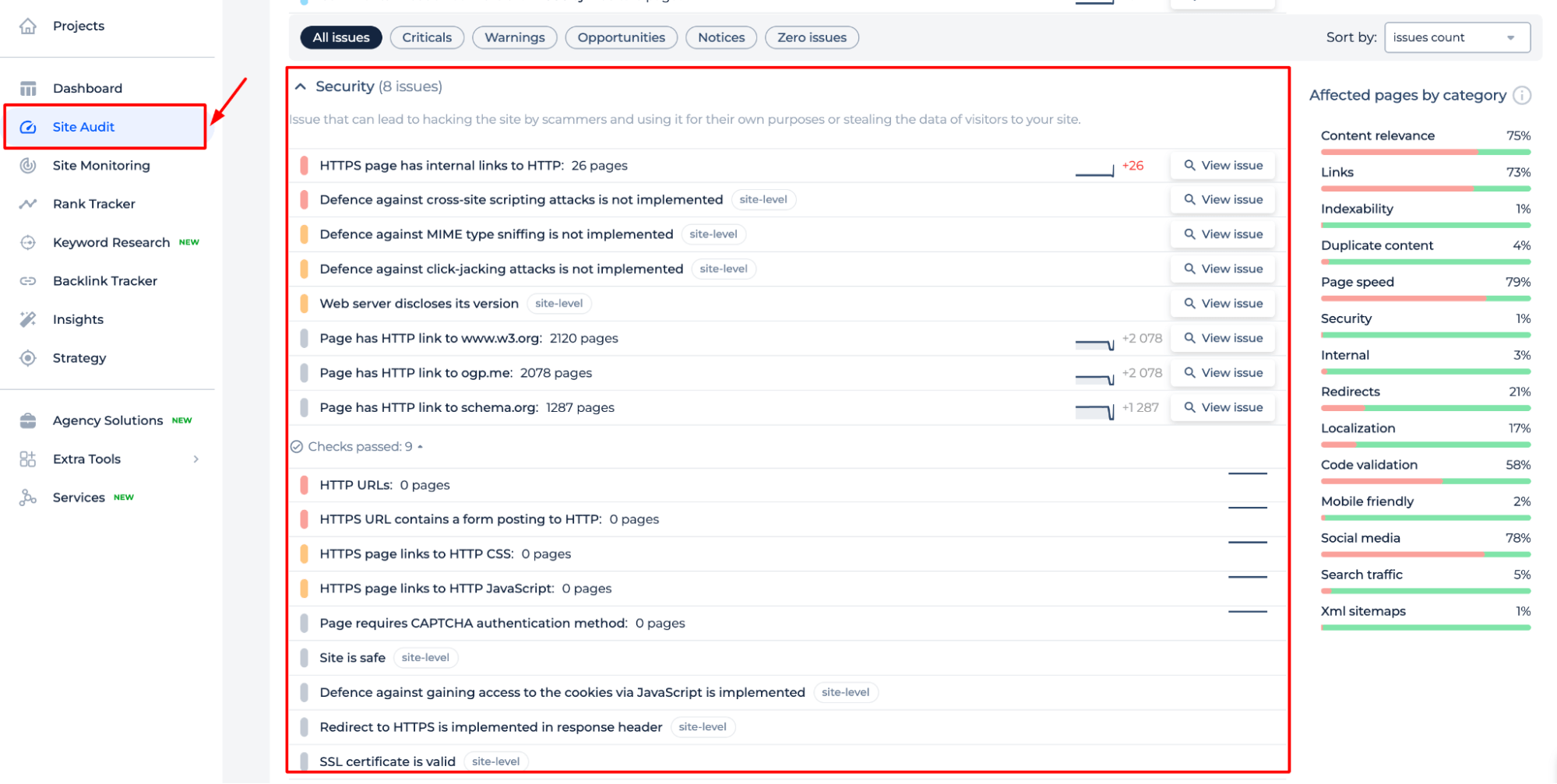Viewport: 1557px width, 784px height.
Task: Open Dashboard from the sidebar
Action: 87,88
